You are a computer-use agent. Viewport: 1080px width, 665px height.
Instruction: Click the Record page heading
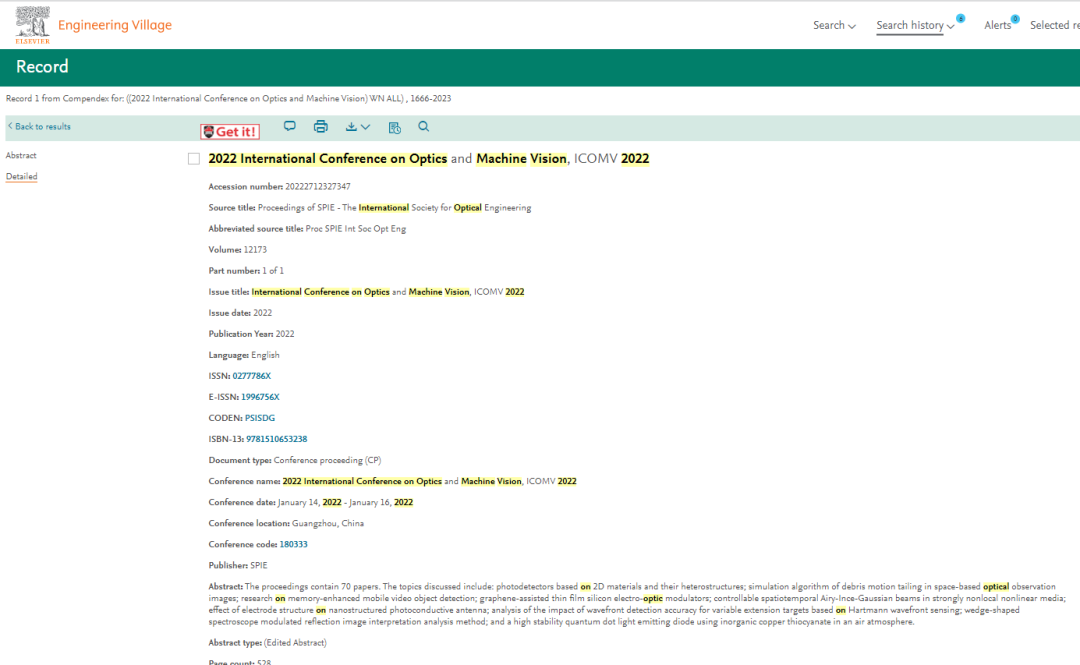42,67
